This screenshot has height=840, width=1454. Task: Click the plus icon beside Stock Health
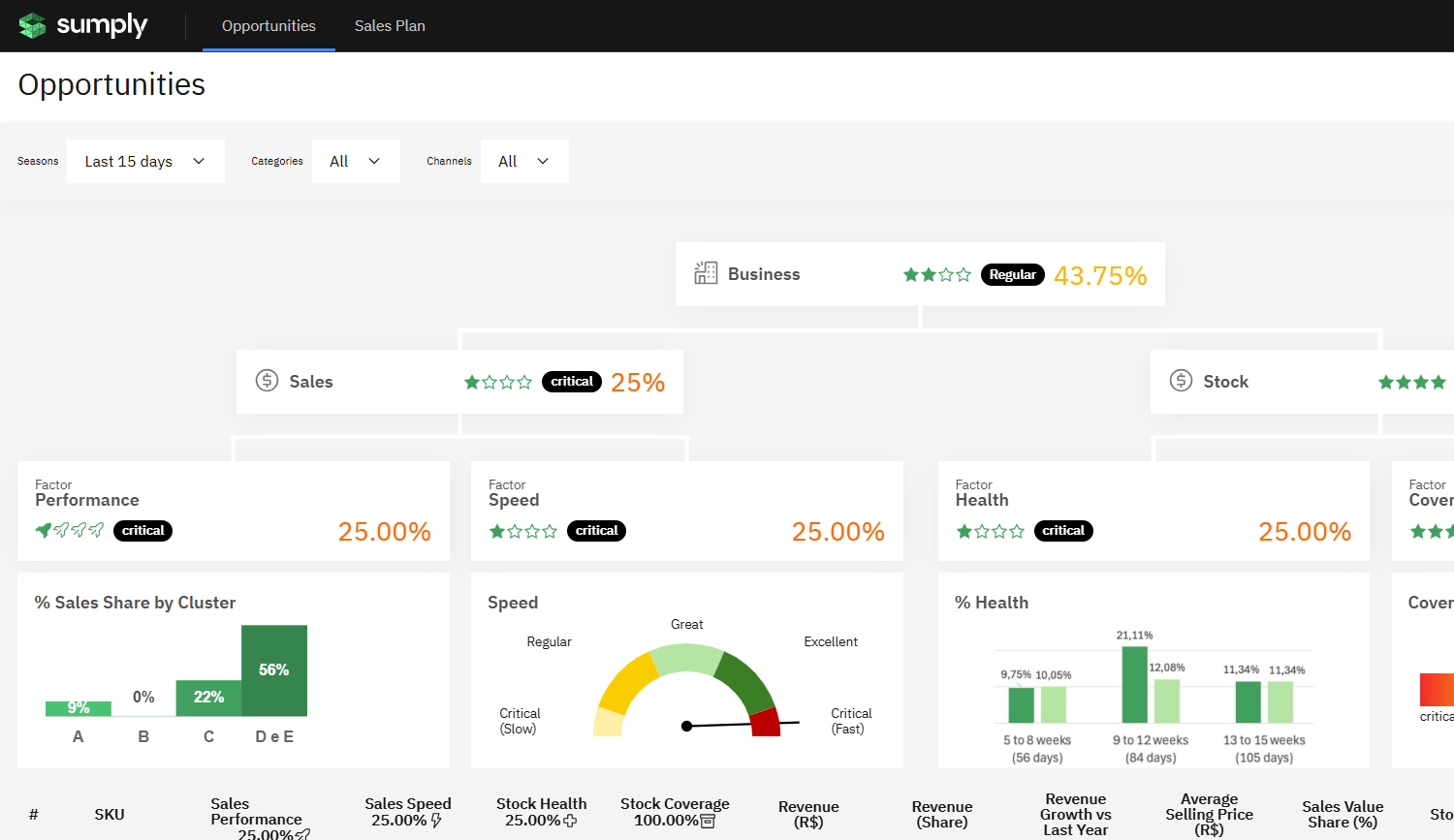tap(570, 821)
